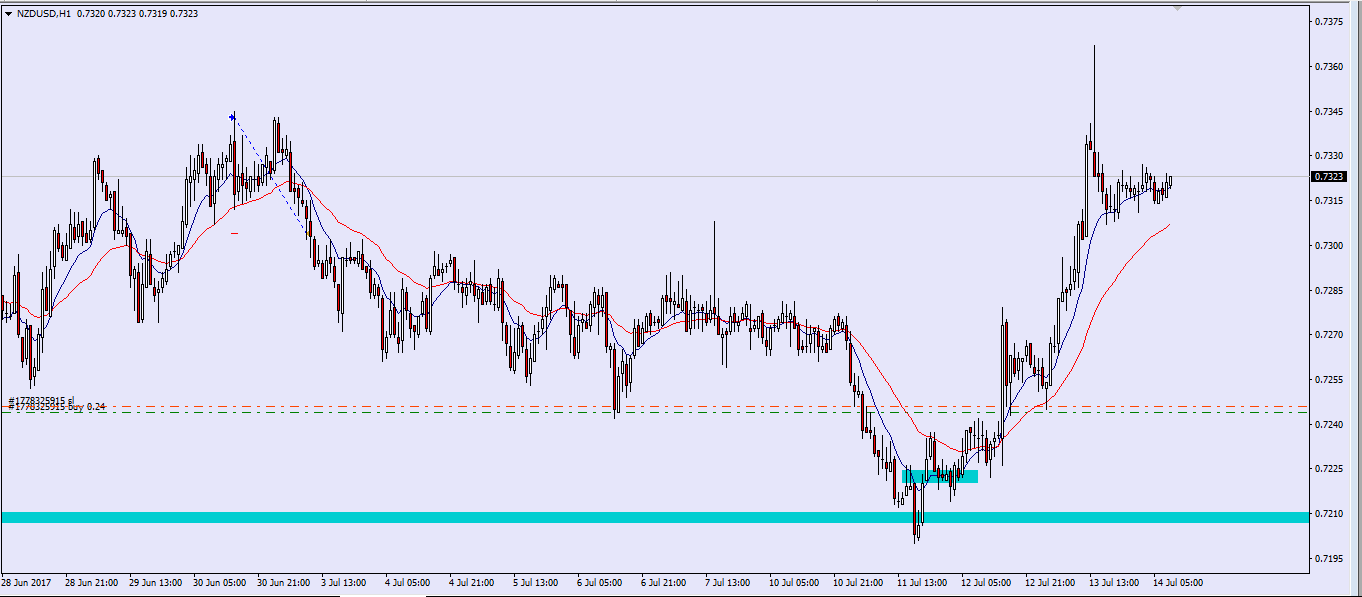Click the 0.7320 open price in header

click(x=90, y=15)
